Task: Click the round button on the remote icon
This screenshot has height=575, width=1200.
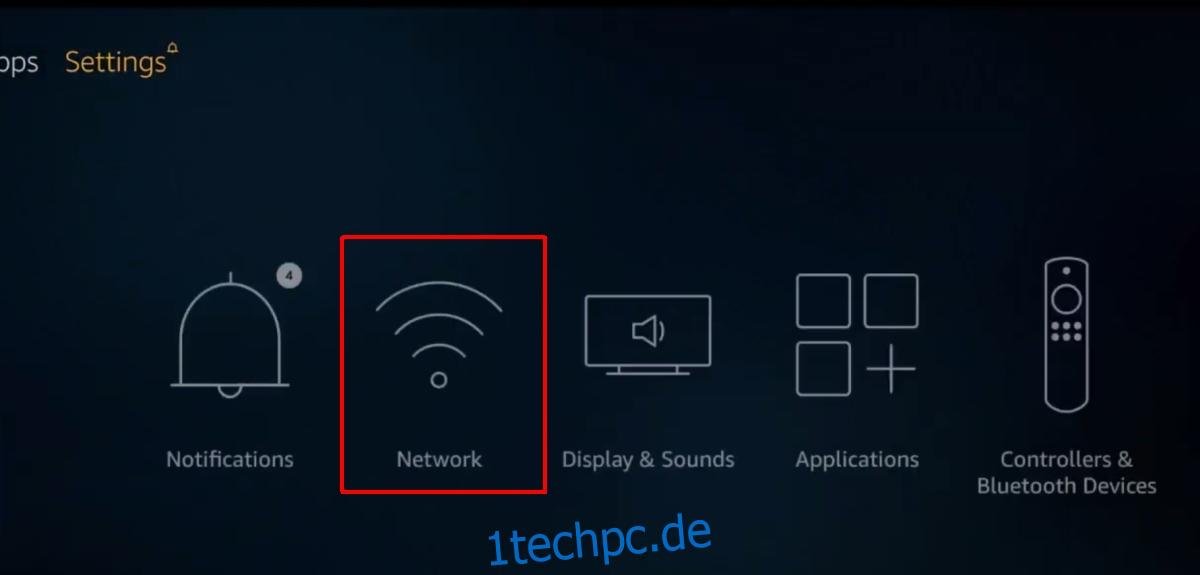Action: coord(1066,298)
